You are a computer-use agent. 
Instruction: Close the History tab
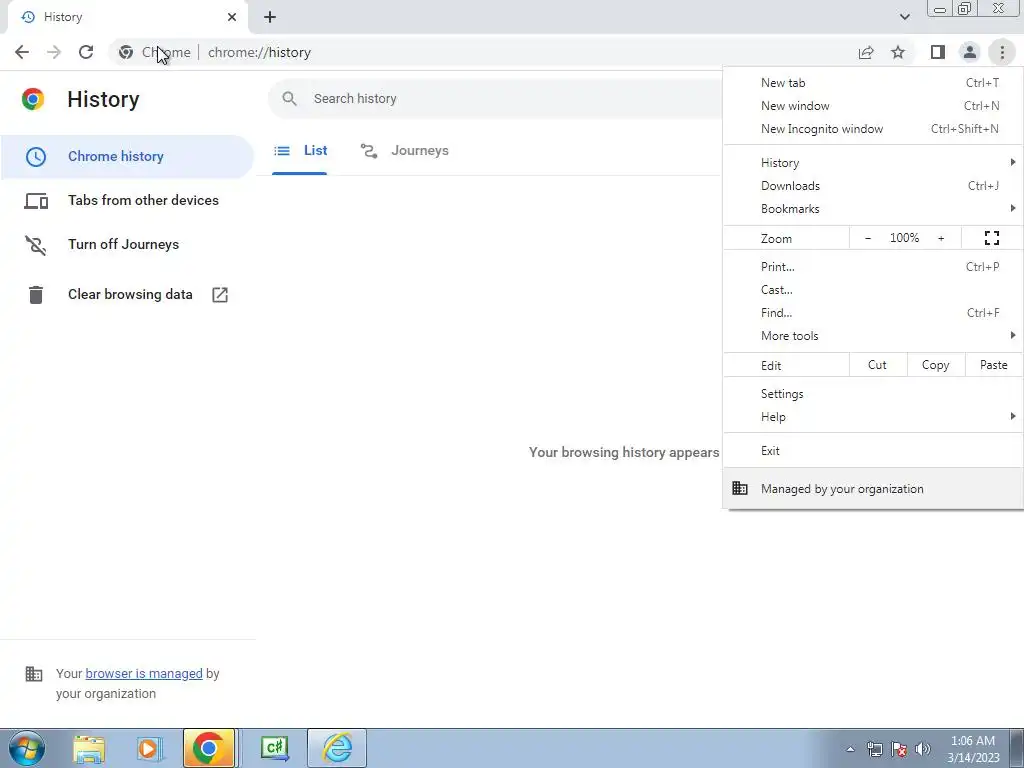pyautogui.click(x=232, y=17)
